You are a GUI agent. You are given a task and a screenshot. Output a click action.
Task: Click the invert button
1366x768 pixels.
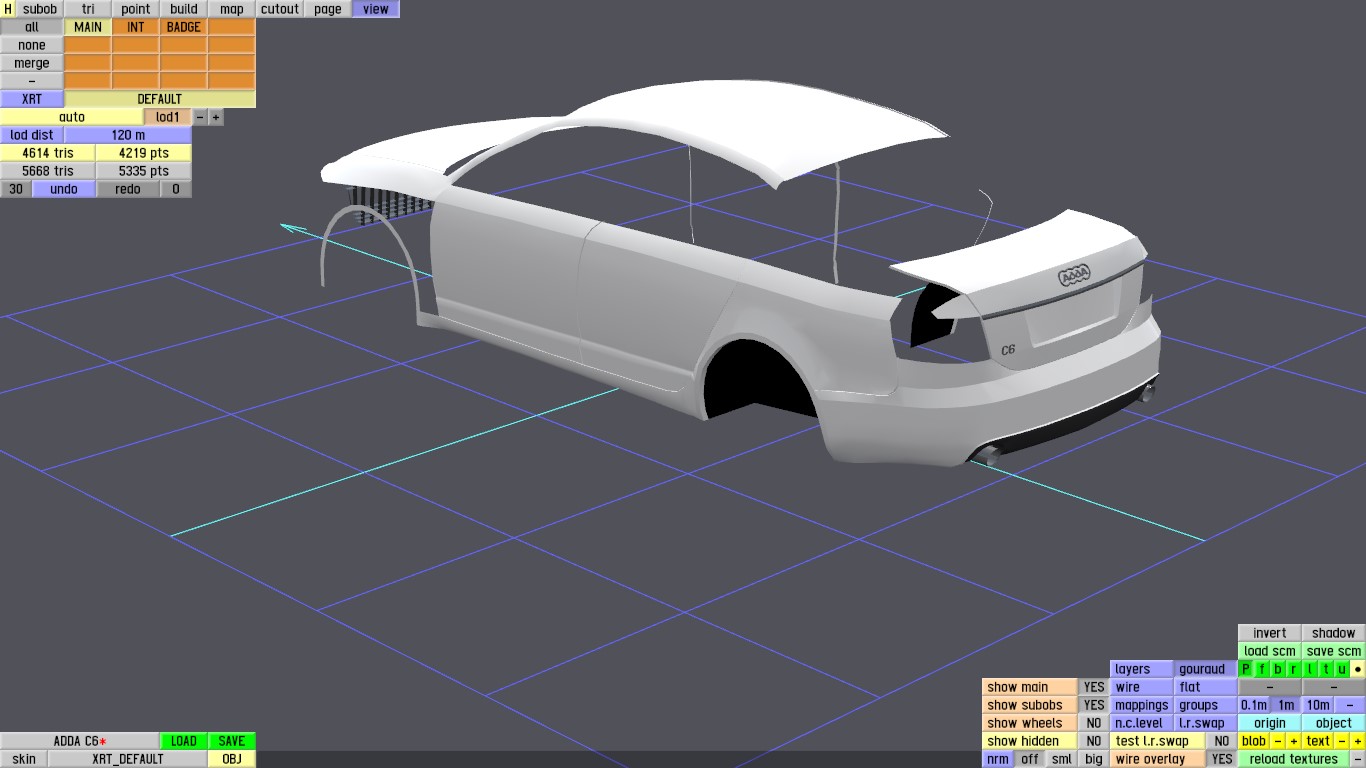pos(1270,633)
